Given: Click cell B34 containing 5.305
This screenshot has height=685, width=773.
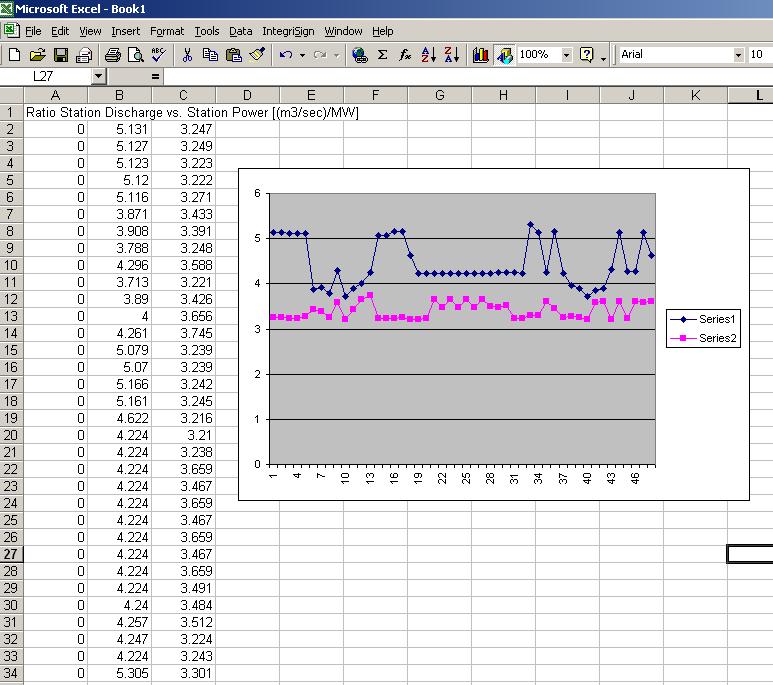Looking at the screenshot, I should pos(119,674).
